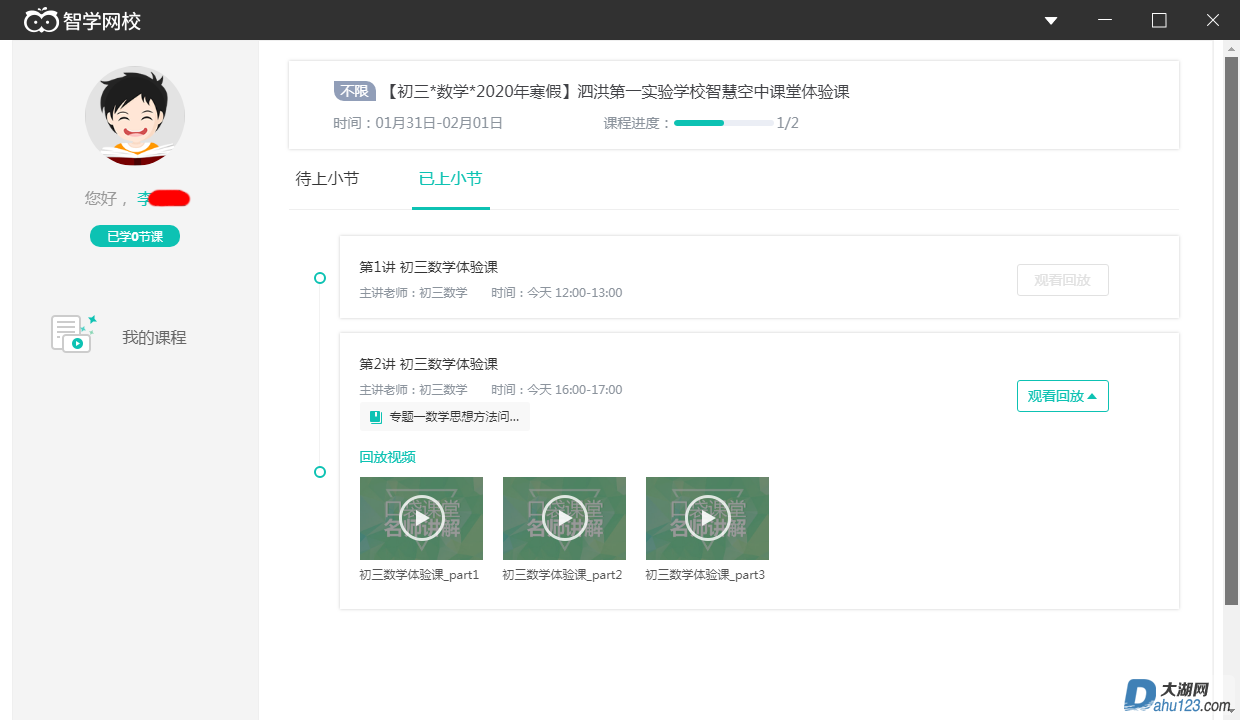Switch to the 待上小节 tab
Image resolution: width=1240 pixels, height=720 pixels.
[327, 179]
